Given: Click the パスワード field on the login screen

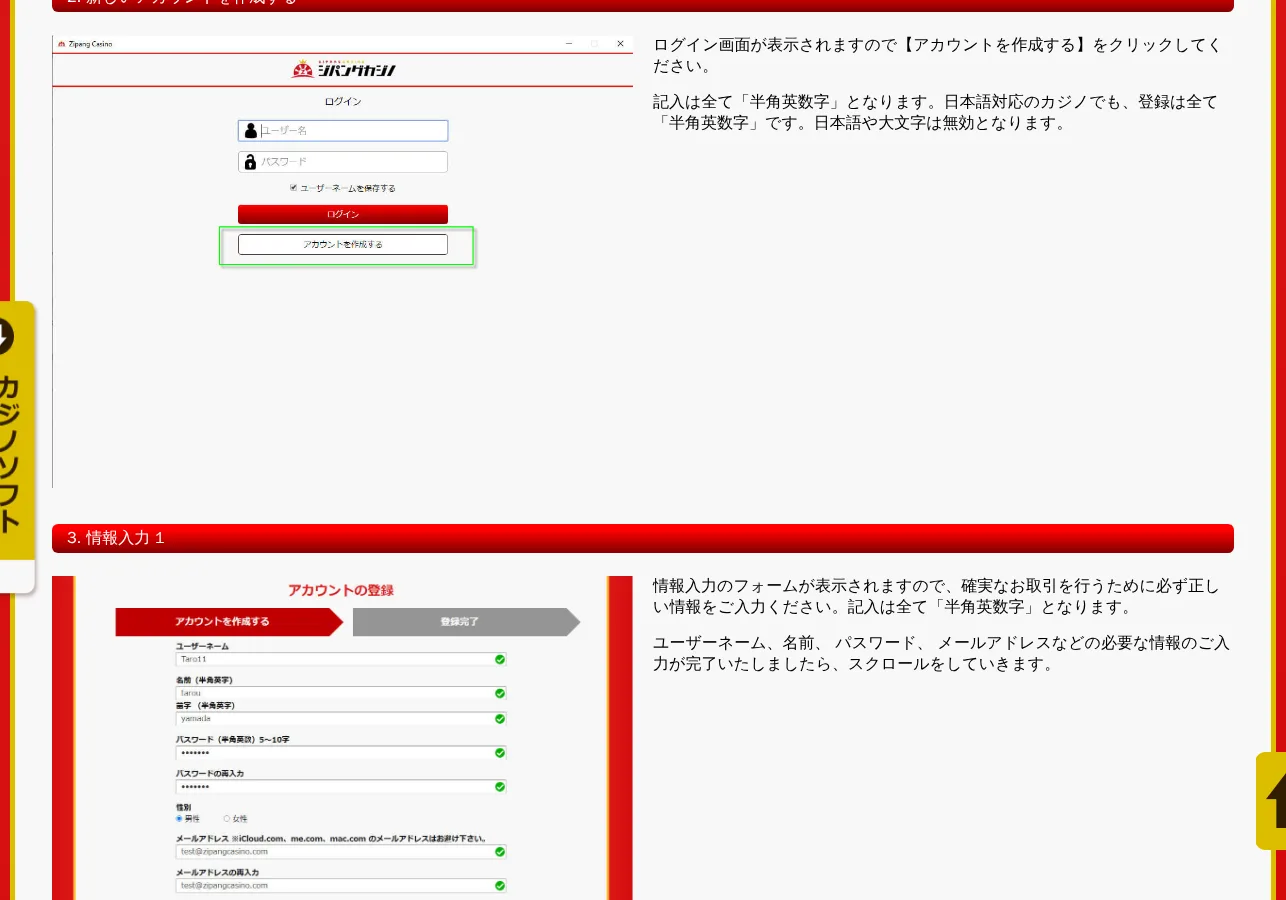Looking at the screenshot, I should click(x=343, y=162).
